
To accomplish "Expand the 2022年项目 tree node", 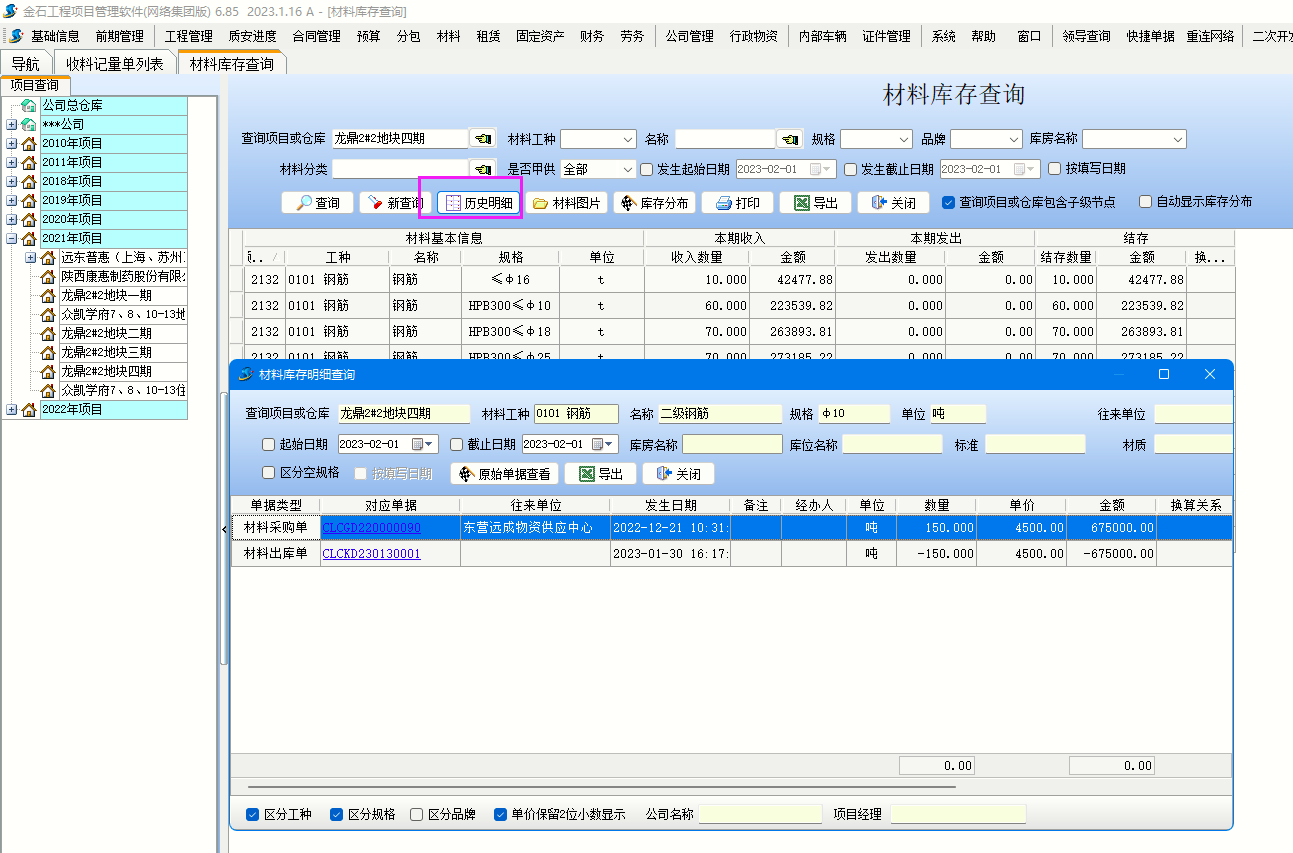I will tap(12, 409).
